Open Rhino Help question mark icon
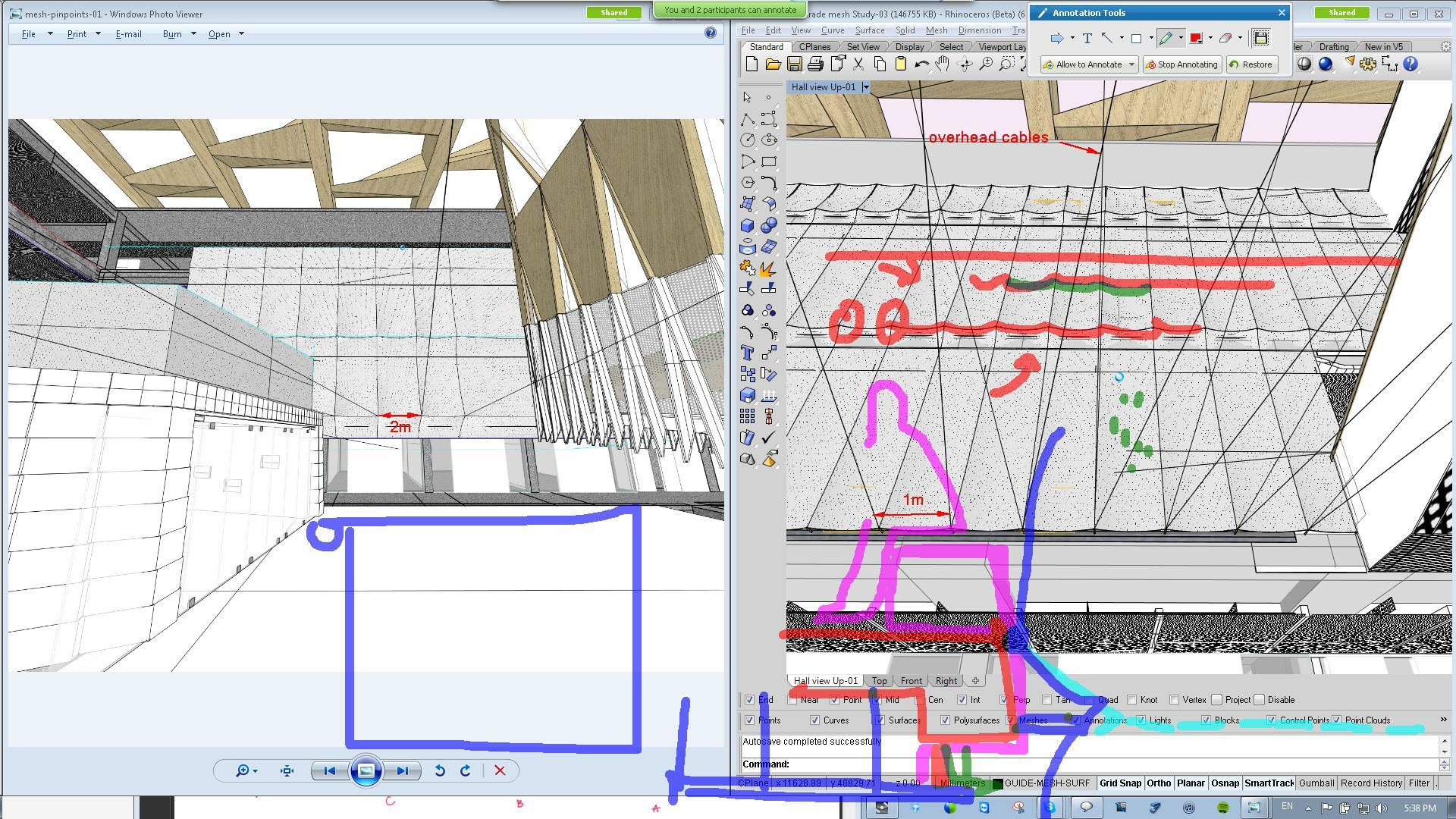1456x819 pixels. pos(1410,64)
